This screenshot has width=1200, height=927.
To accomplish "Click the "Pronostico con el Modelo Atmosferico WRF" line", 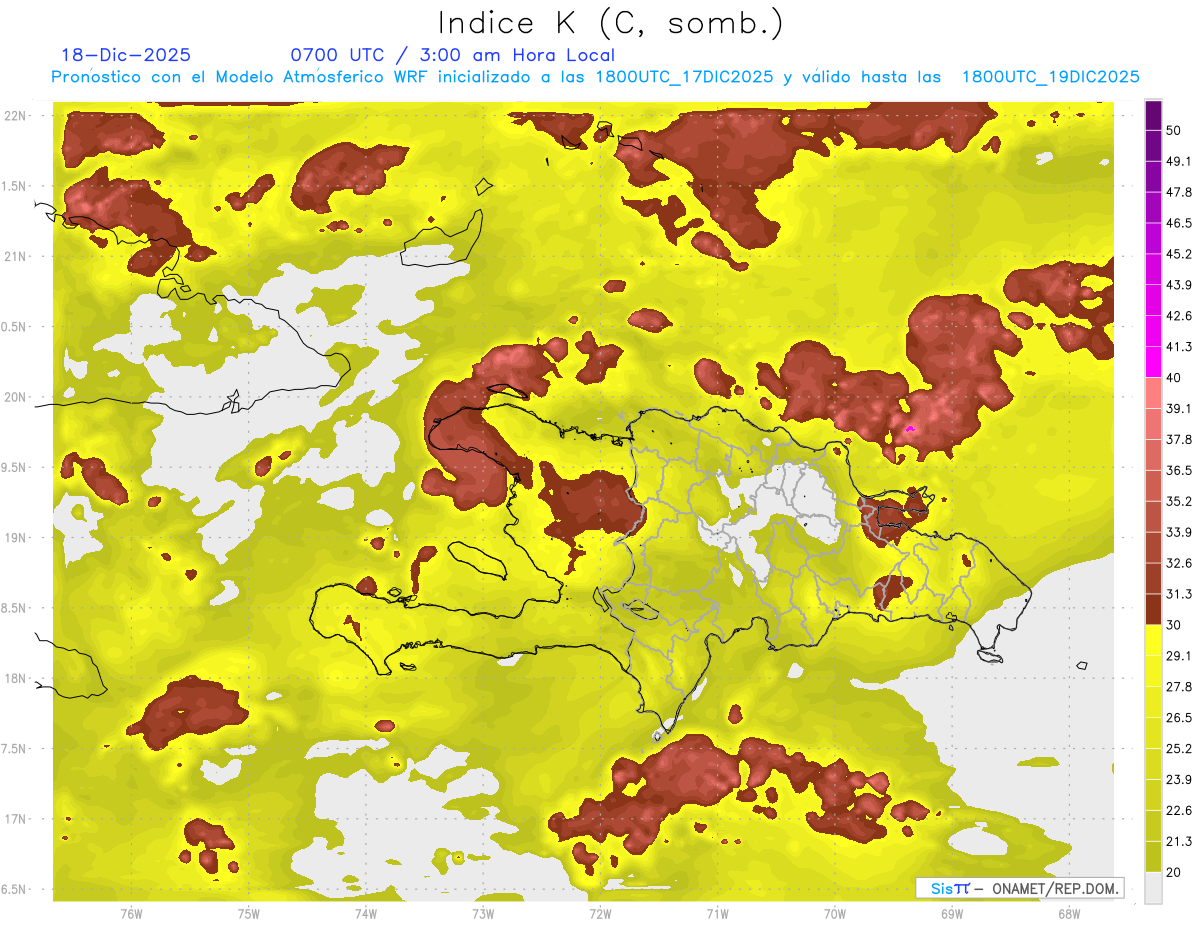I will [x=595, y=76].
